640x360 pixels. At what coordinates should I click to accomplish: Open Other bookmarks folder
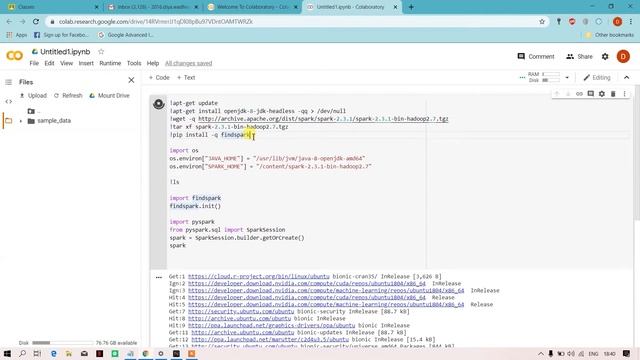coord(609,35)
